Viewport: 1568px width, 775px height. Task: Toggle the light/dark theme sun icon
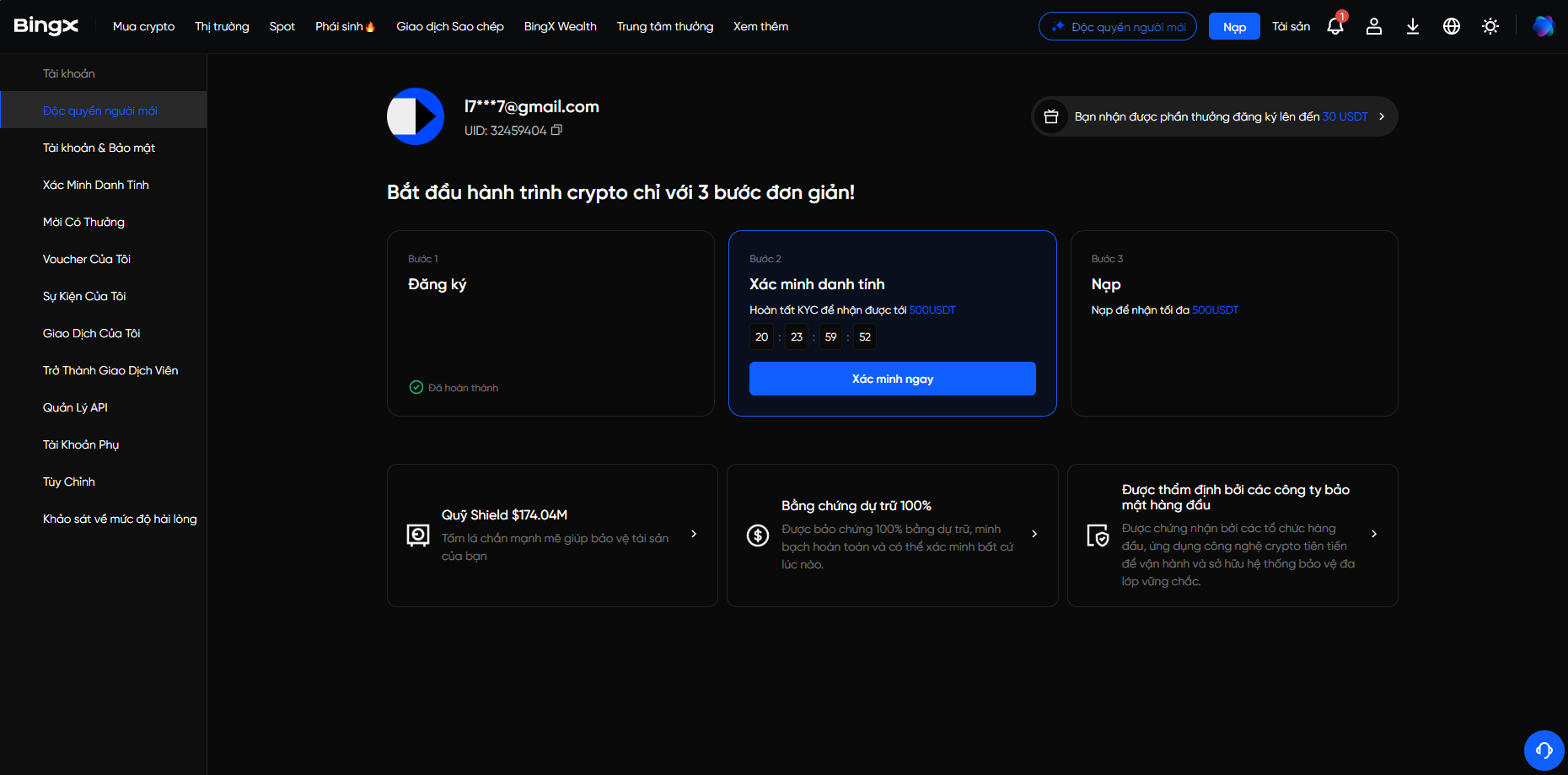(1490, 26)
